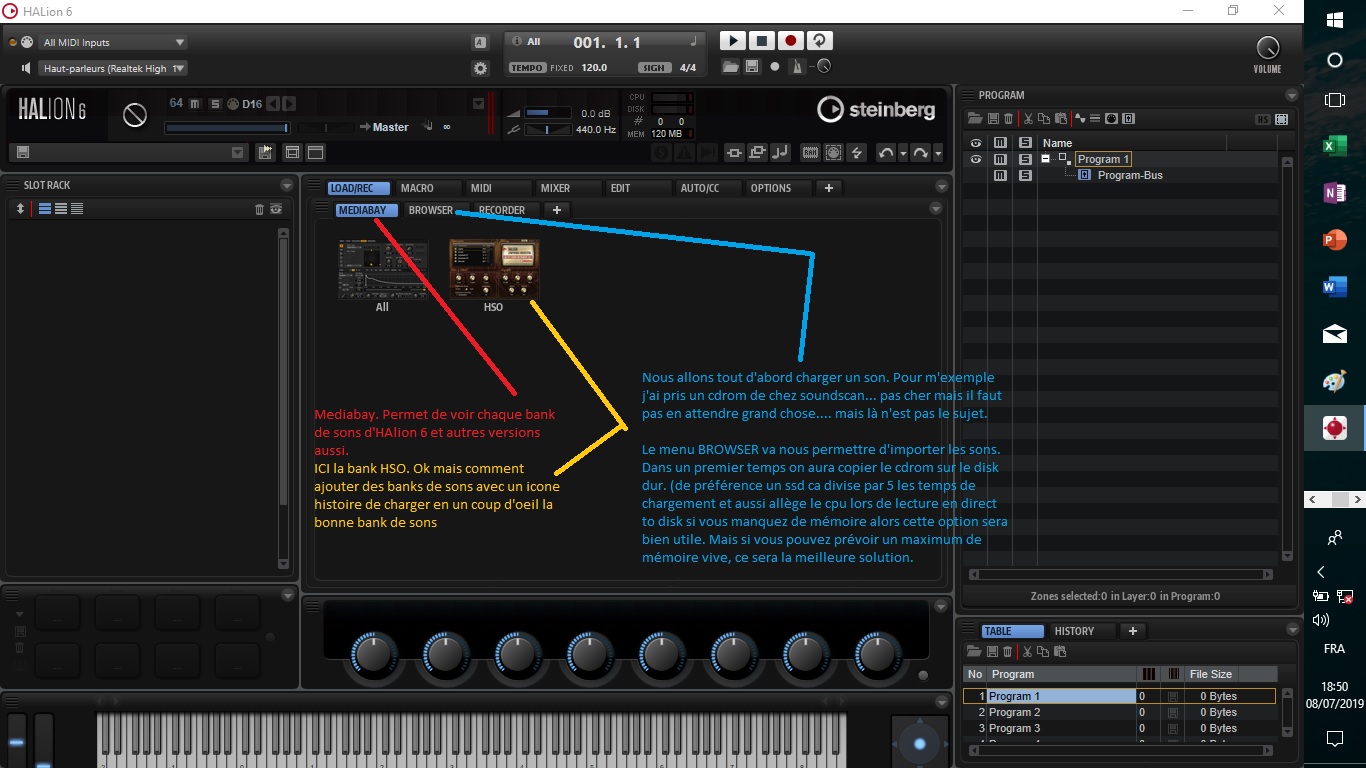This screenshot has width=1366, height=768.
Task: Open PowerPoint from the Windows taskbar
Action: pyautogui.click(x=1334, y=240)
